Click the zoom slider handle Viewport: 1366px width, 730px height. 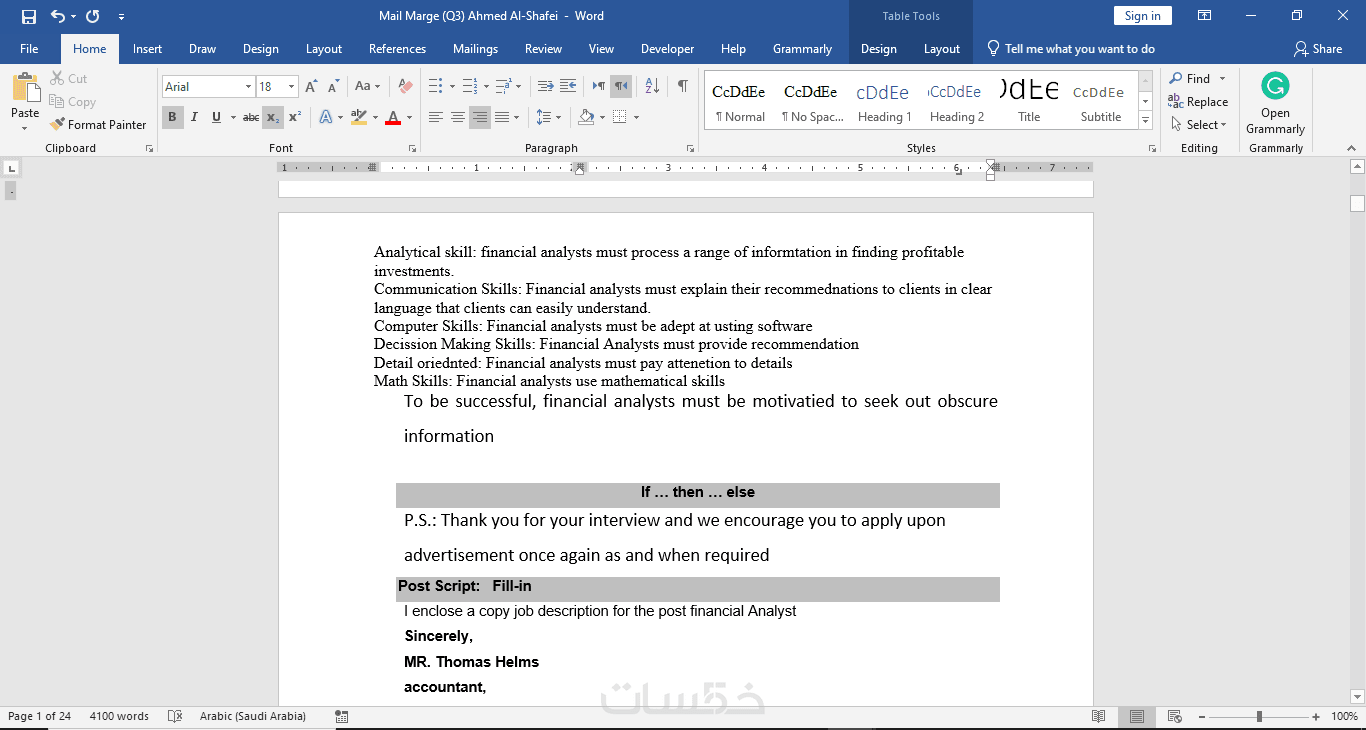coord(1259,716)
